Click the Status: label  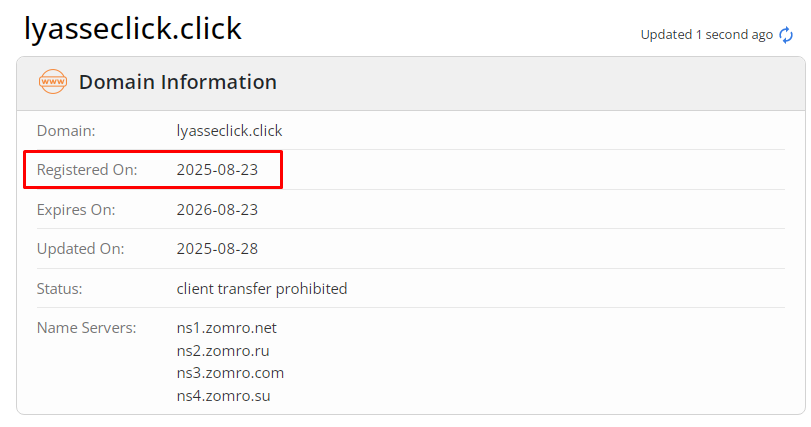(59, 289)
